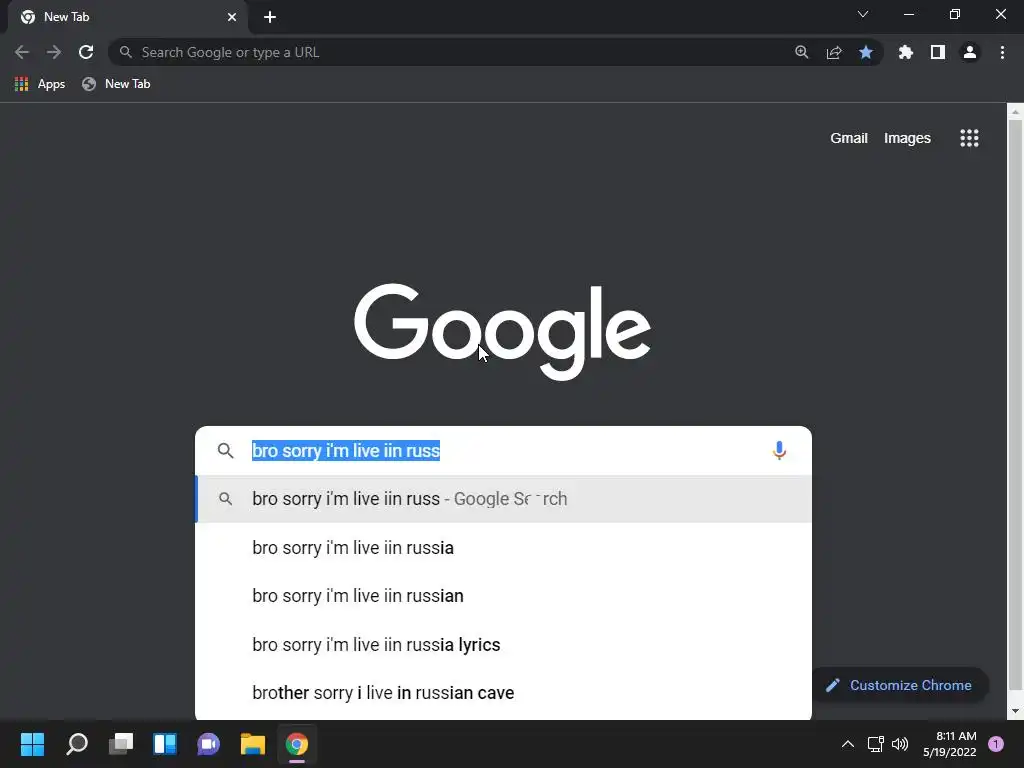
Task: Click the search box magnifier icon
Action: pos(225,450)
